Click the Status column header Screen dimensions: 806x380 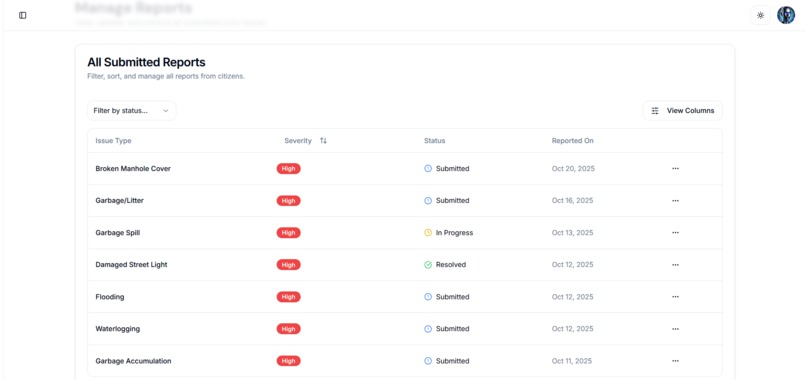click(434, 140)
